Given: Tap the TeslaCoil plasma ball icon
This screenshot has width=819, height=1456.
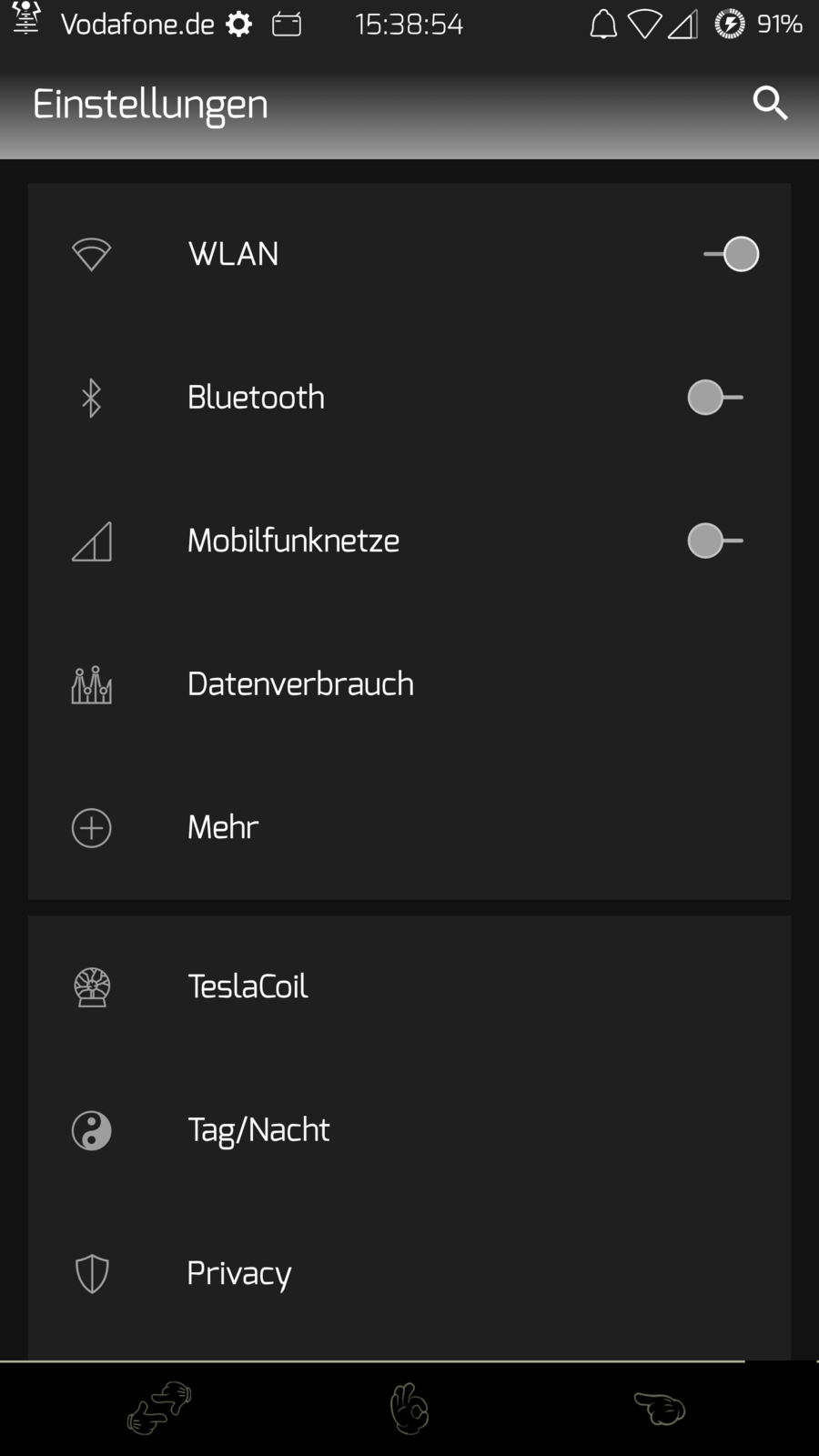Looking at the screenshot, I should [x=92, y=987].
